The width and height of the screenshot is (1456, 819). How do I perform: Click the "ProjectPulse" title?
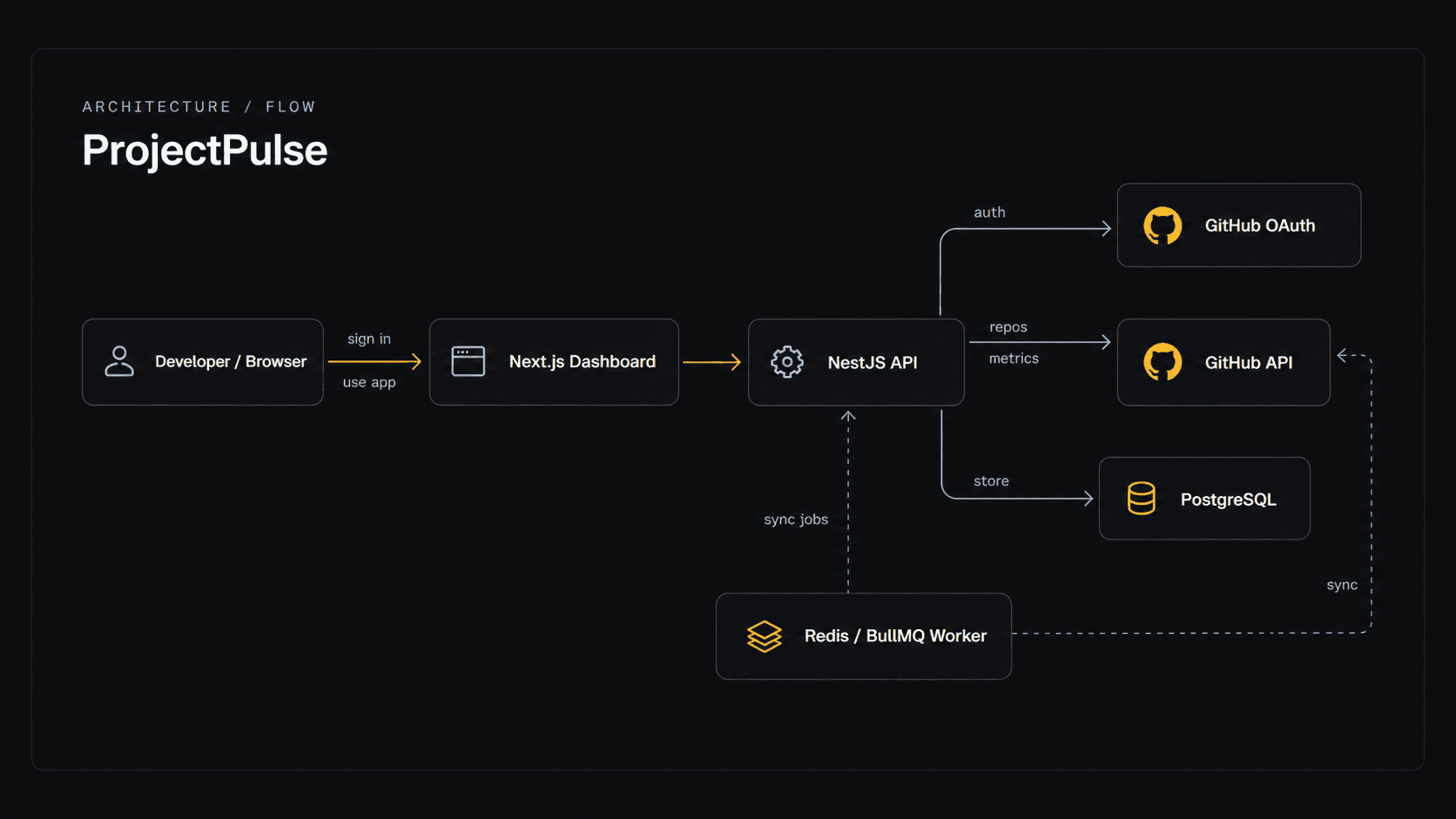(205, 151)
